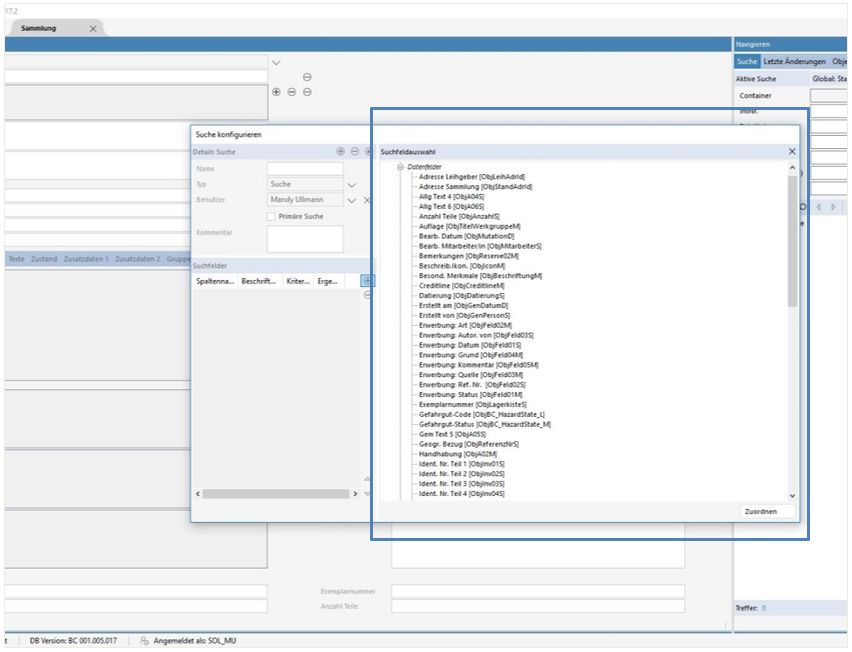Choose Gefahrgut-Code field from the tree

pyautogui.click(x=481, y=414)
